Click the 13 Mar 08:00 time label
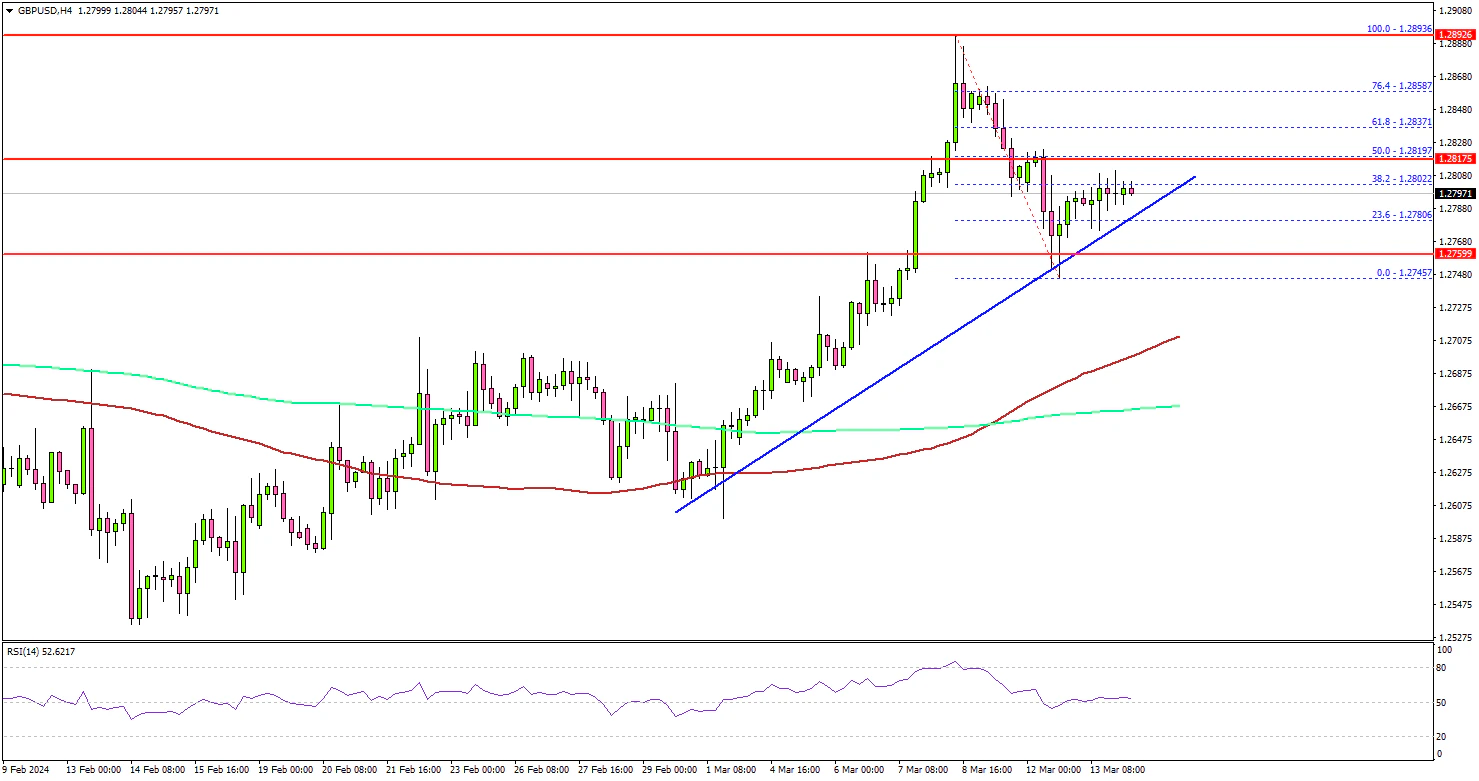Image resolution: width=1479 pixels, height=781 pixels. click(x=1117, y=770)
